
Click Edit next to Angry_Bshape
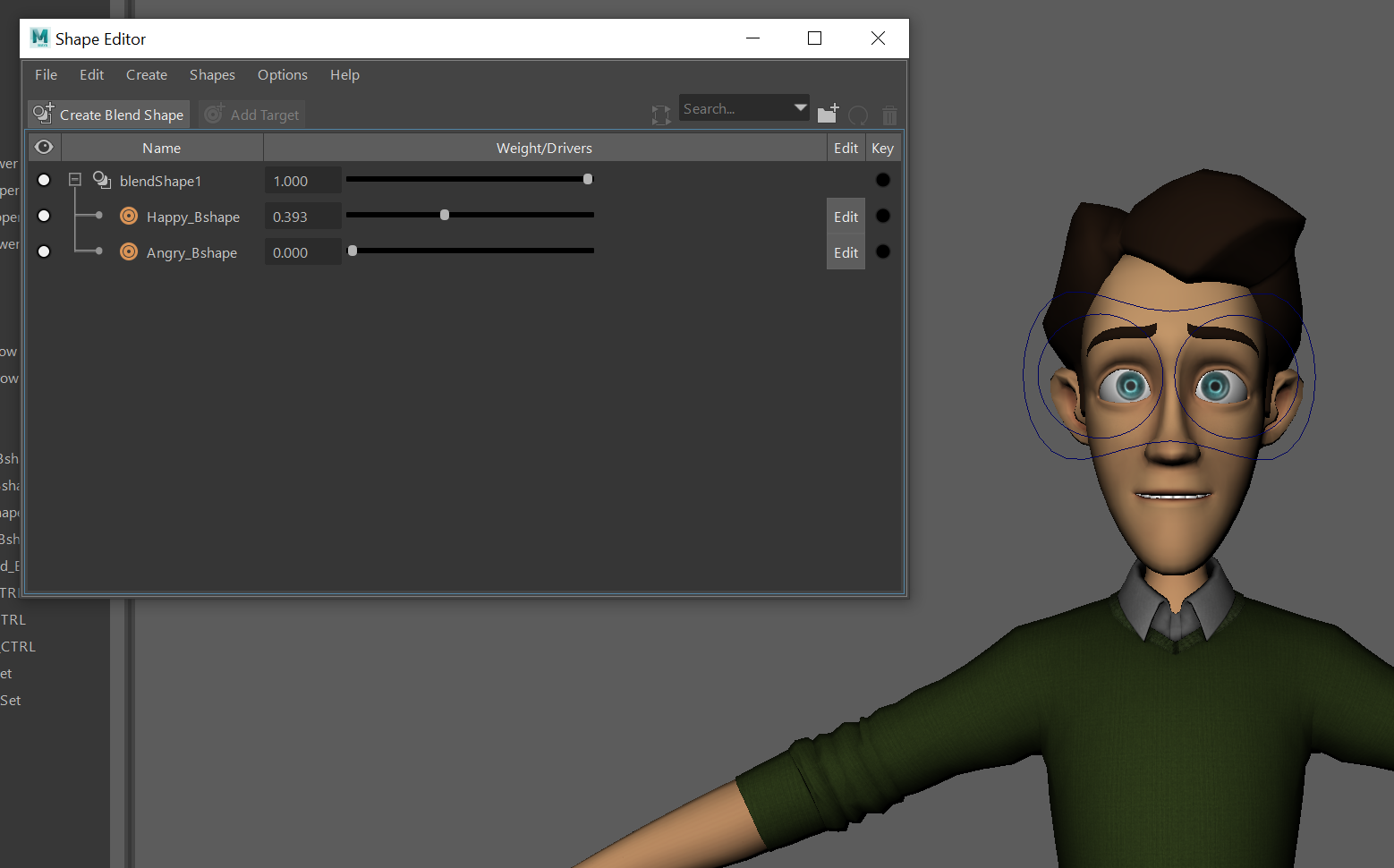pos(845,251)
